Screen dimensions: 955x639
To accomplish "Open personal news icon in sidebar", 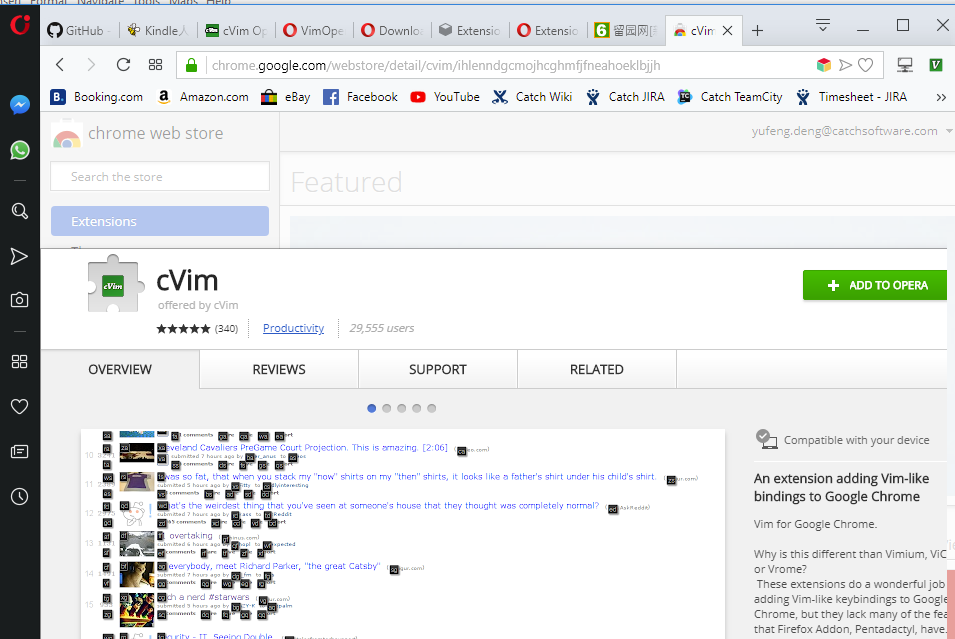I will click(19, 451).
